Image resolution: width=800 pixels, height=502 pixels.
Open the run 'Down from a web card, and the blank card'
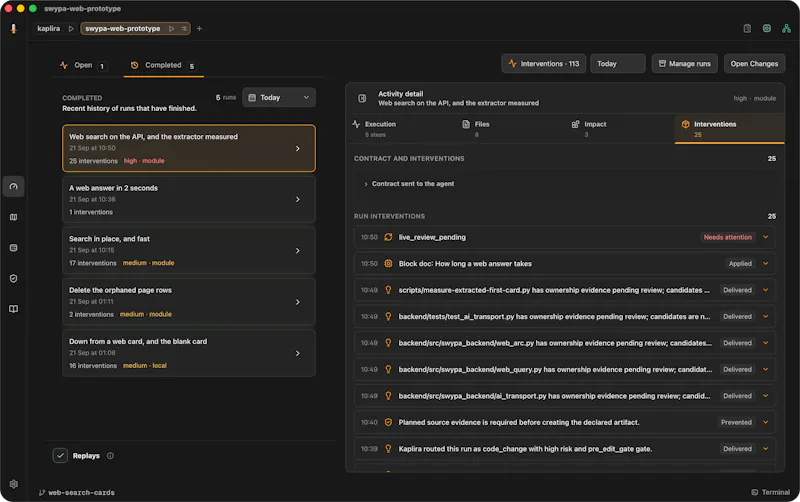click(x=189, y=353)
